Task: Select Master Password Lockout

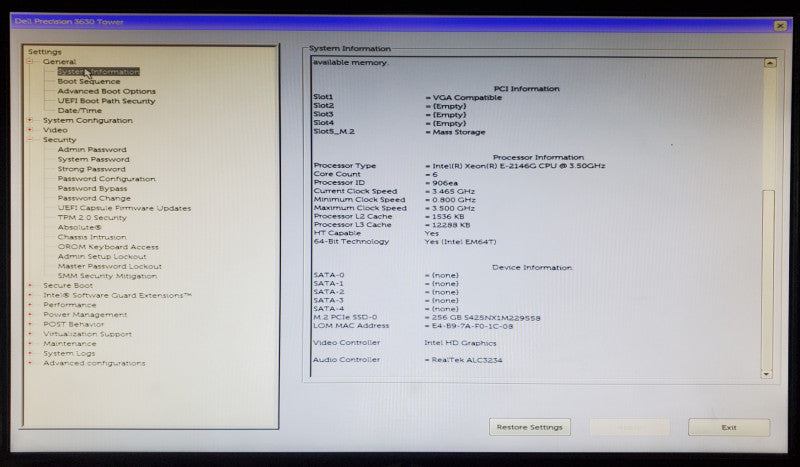Action: (x=110, y=266)
